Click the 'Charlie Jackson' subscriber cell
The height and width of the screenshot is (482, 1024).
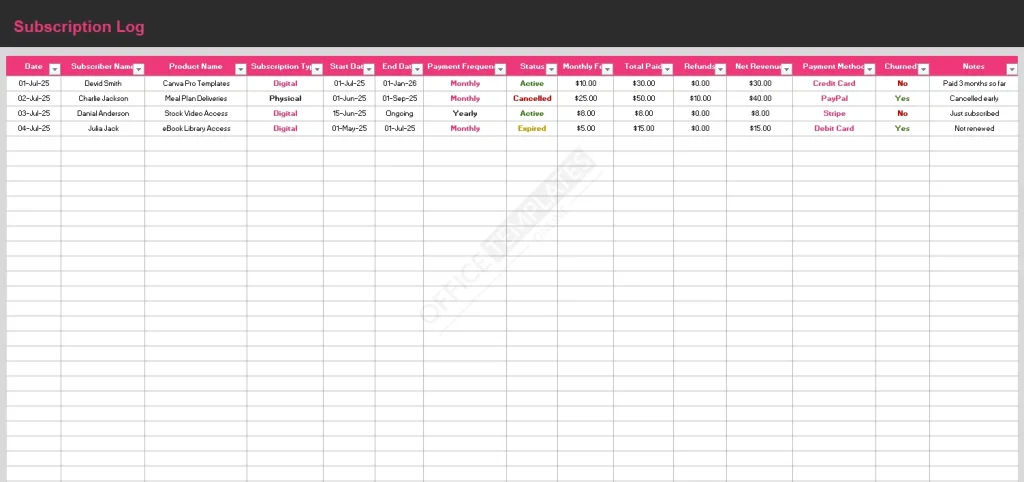[103, 99]
